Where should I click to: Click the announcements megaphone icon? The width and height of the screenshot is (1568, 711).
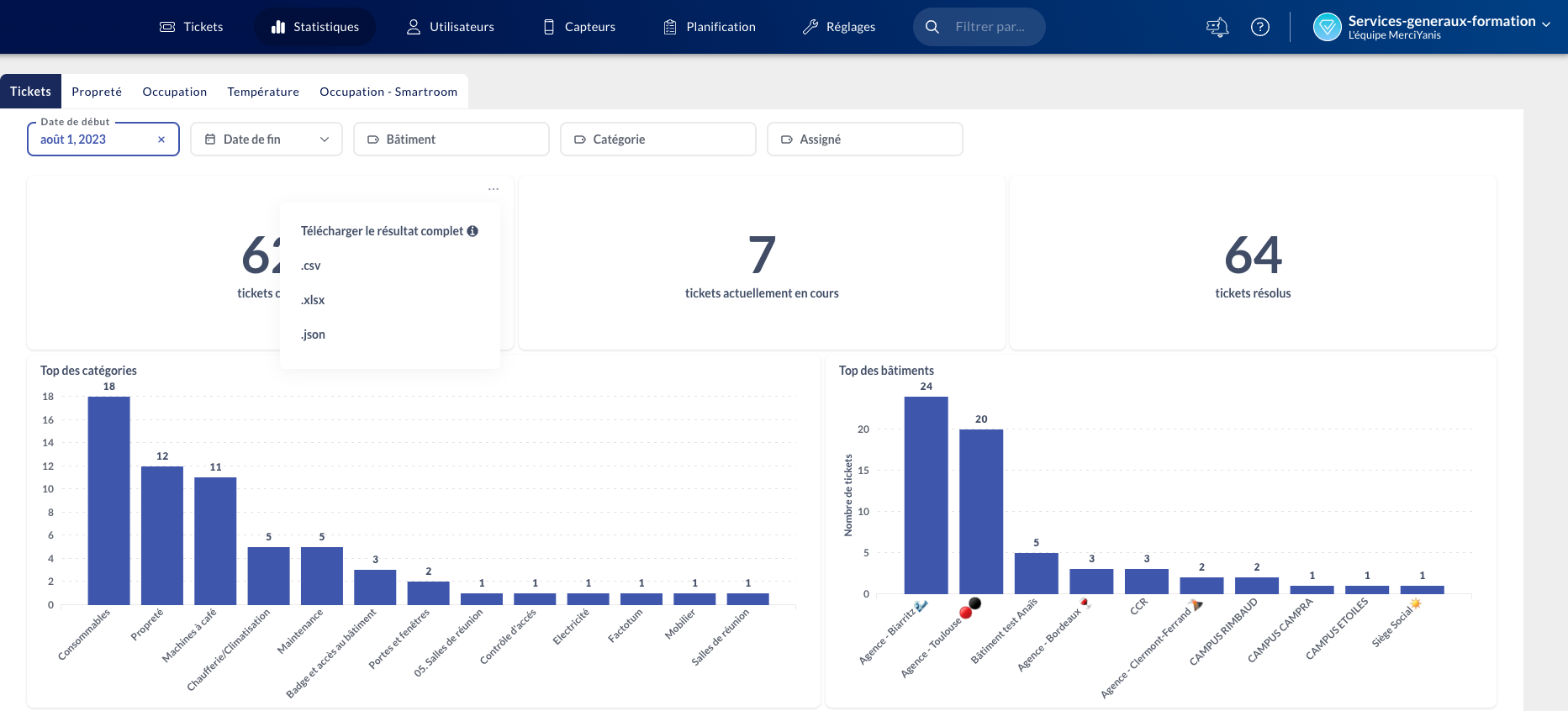click(x=1217, y=27)
